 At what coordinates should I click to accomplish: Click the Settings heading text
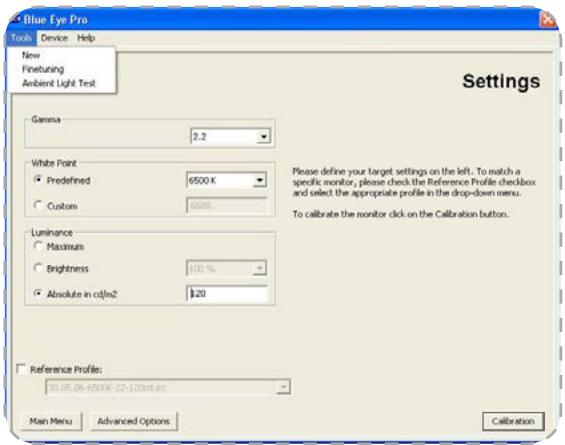[501, 81]
